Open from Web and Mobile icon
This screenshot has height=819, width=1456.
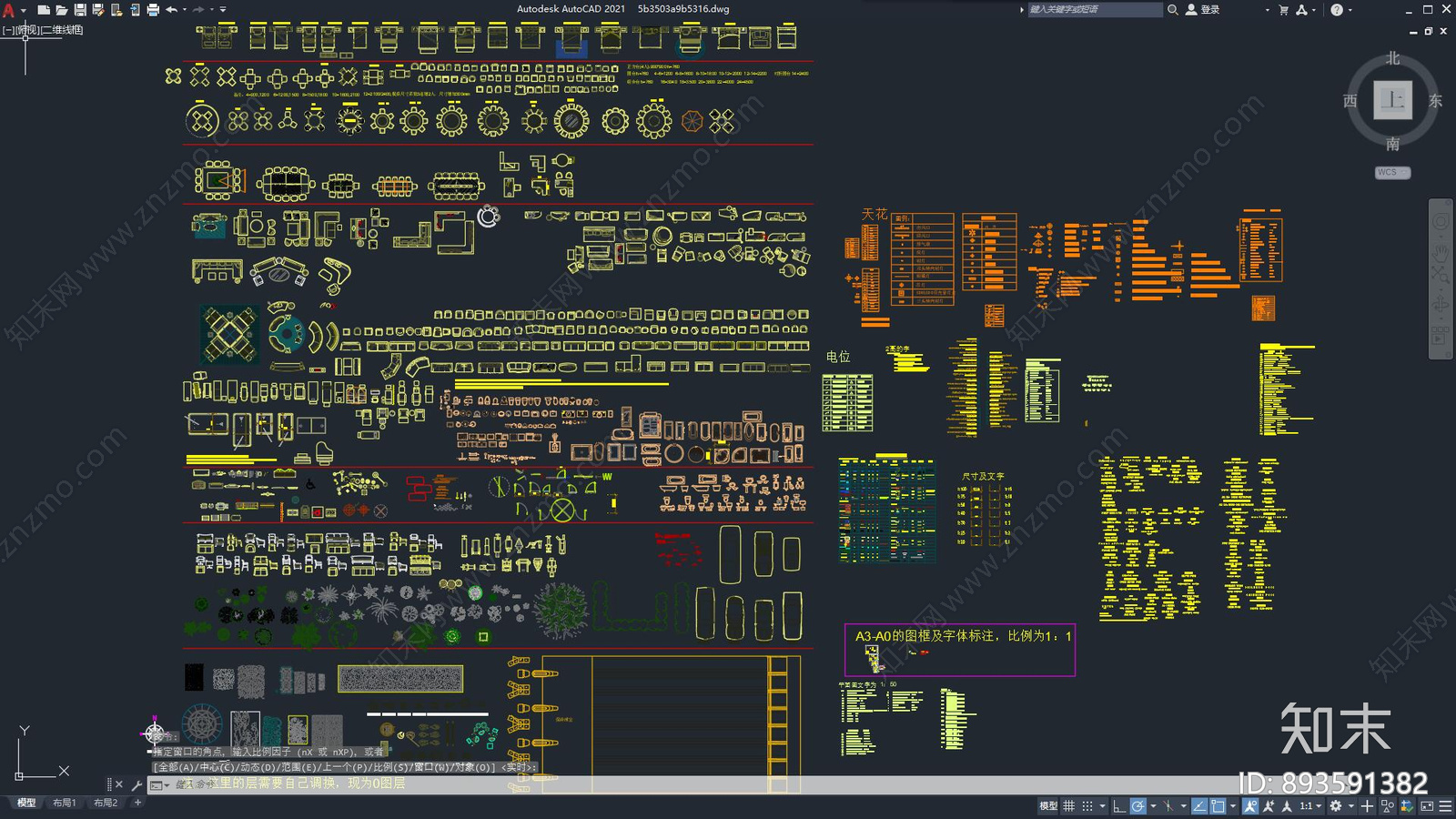tap(116, 10)
